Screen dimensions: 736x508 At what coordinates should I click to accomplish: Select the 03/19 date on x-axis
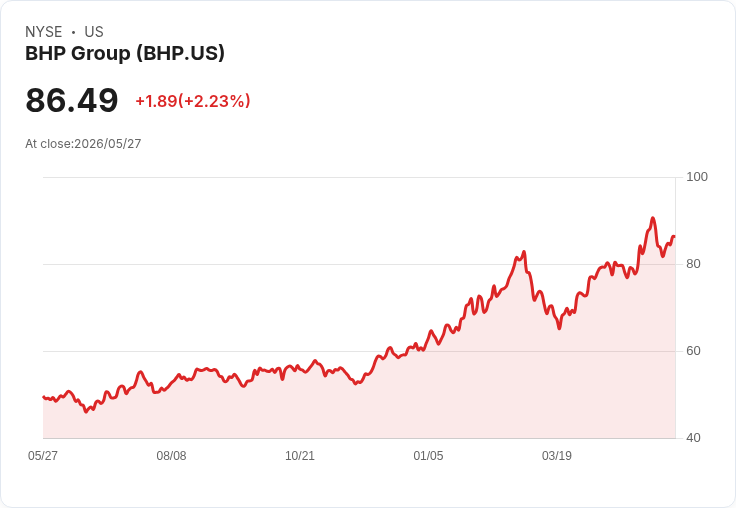[x=557, y=455]
